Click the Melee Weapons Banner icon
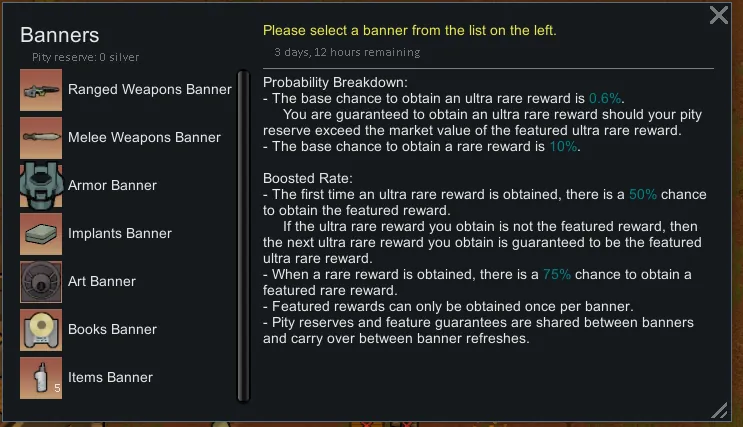This screenshot has width=743, height=427. (41, 138)
